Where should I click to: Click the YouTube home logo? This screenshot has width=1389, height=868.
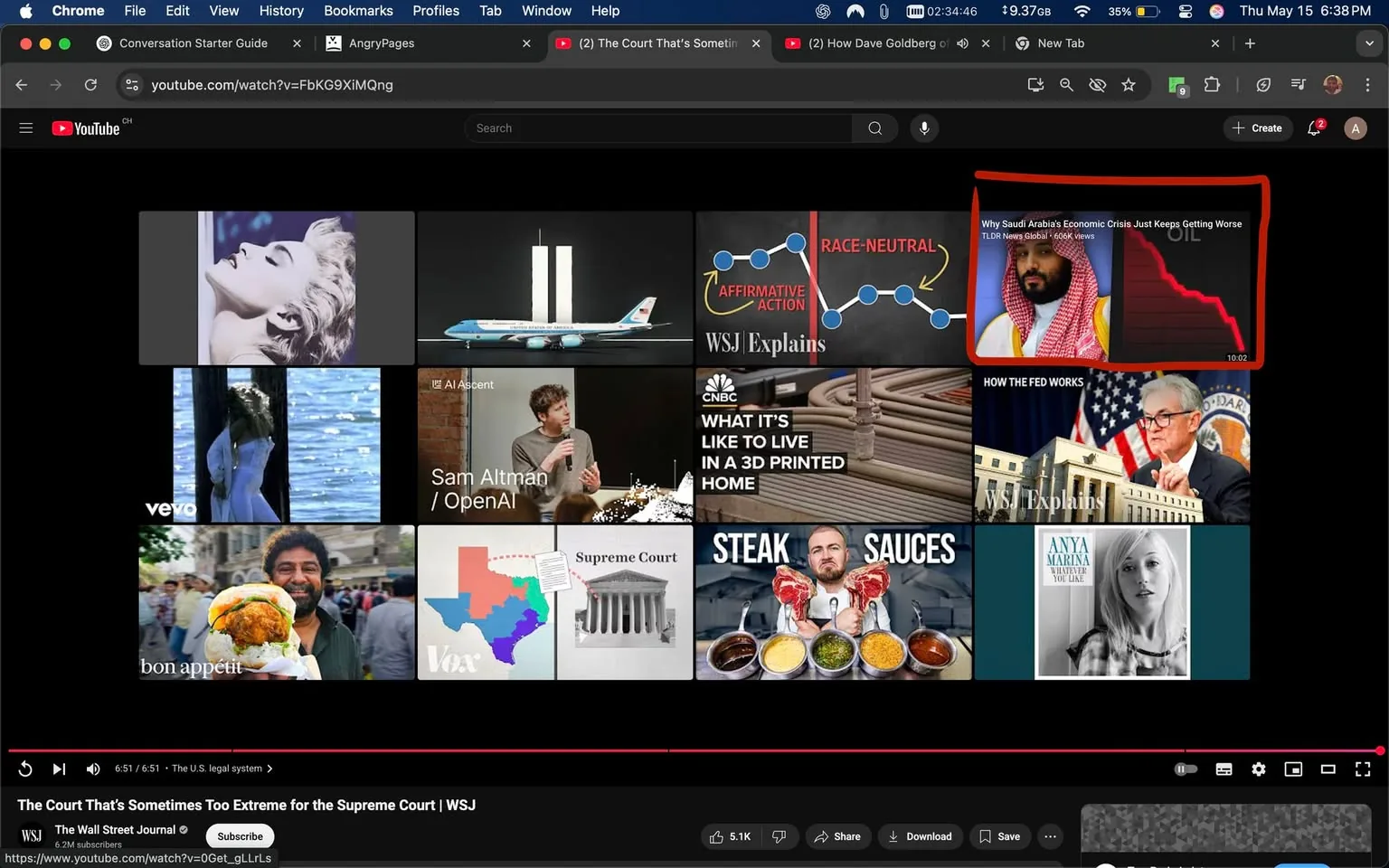[x=87, y=127]
